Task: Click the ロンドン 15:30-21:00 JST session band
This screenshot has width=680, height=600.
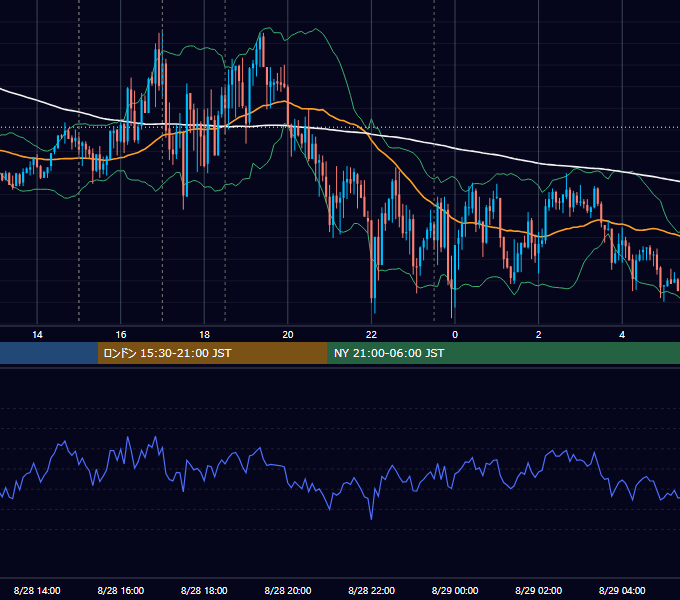Action: pos(212,353)
